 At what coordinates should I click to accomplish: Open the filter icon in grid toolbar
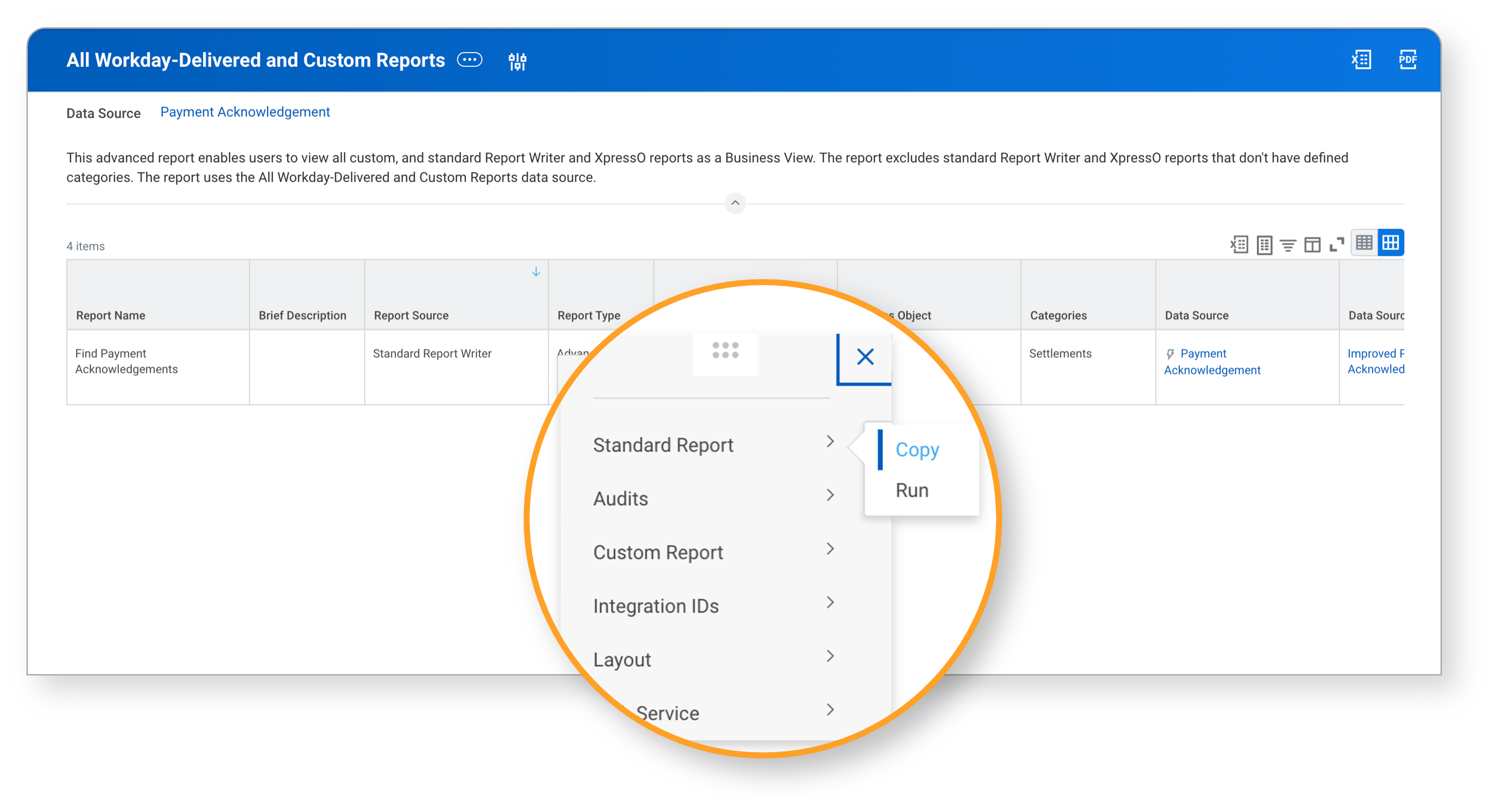(x=1288, y=245)
